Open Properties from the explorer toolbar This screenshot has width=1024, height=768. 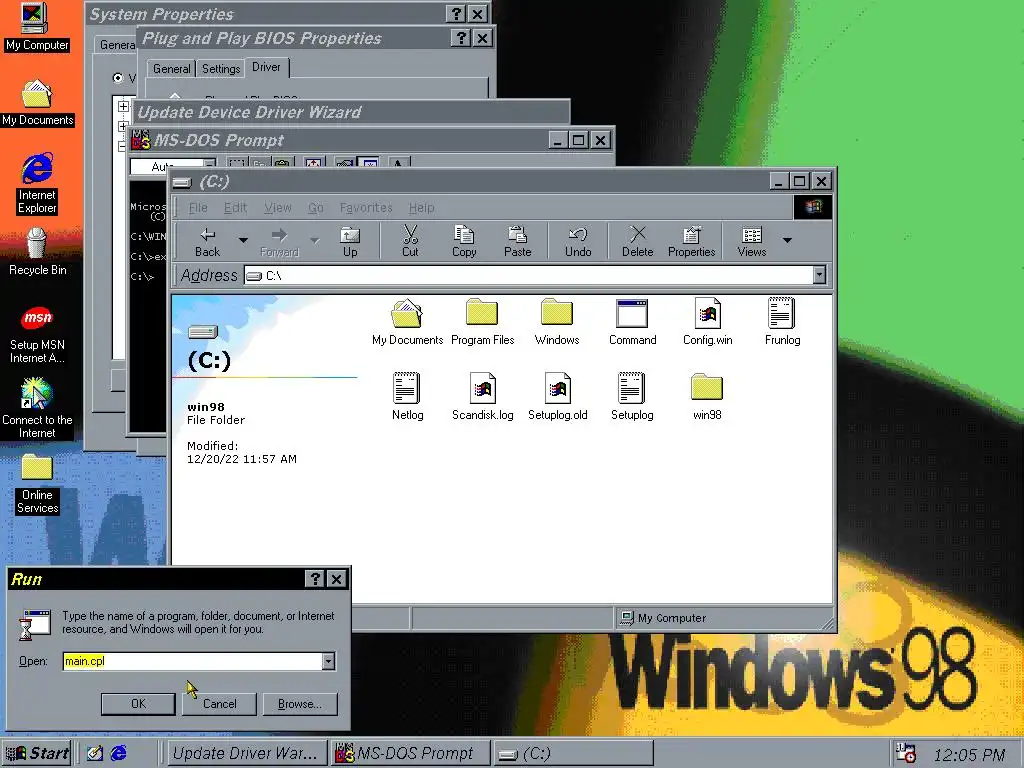tap(692, 242)
